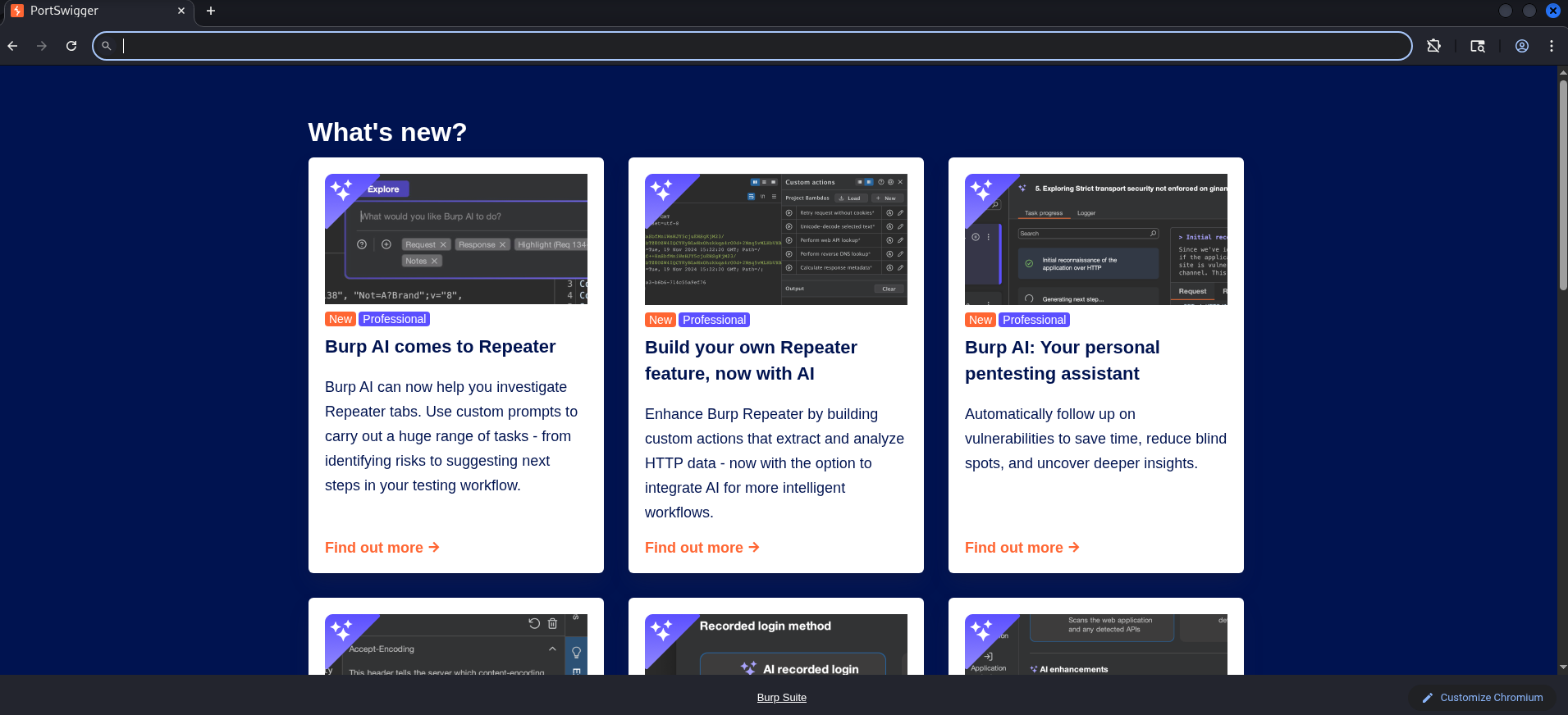Open the tab search icon in toolbar
The width and height of the screenshot is (1568, 715).
[x=1478, y=46]
